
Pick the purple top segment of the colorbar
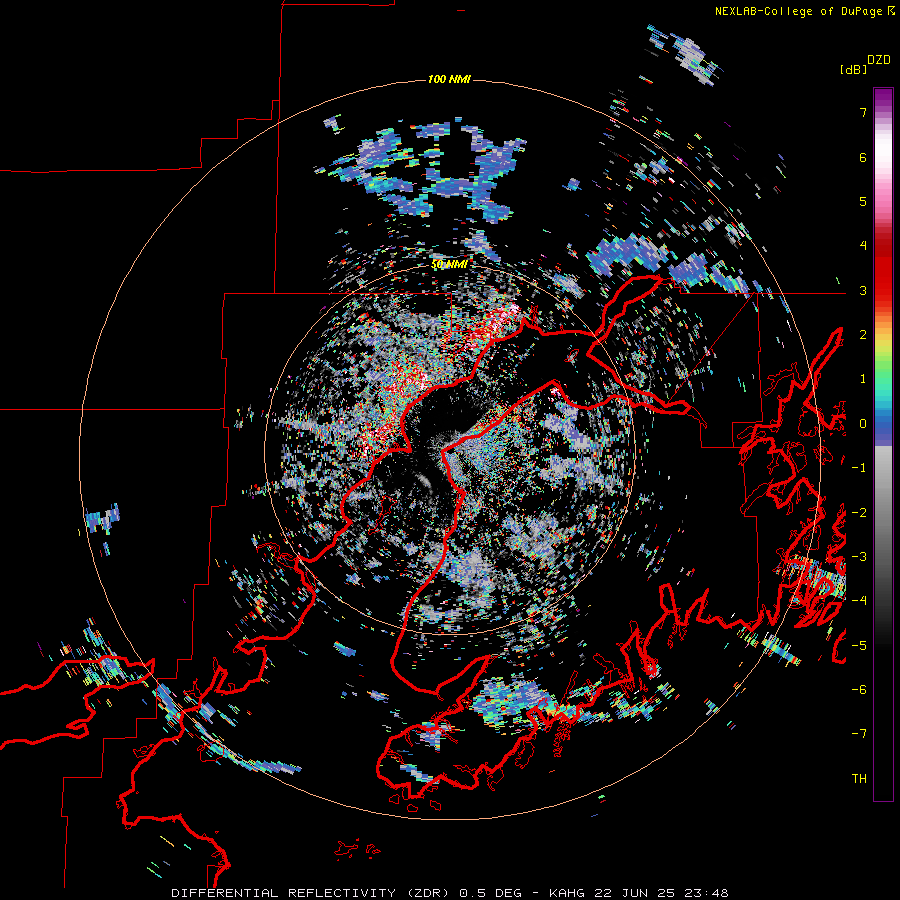pyautogui.click(x=883, y=99)
